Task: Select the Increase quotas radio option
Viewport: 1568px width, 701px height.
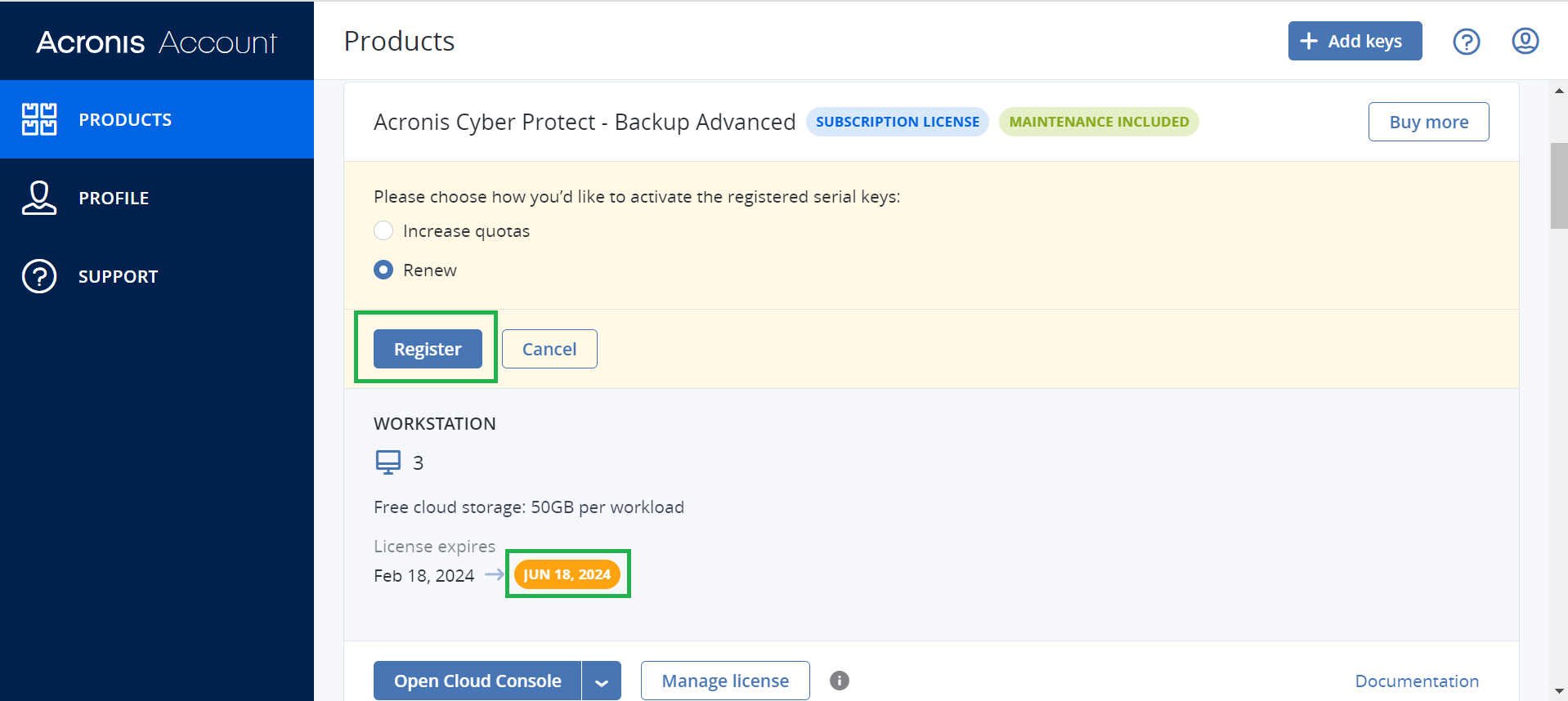Action: point(383,231)
